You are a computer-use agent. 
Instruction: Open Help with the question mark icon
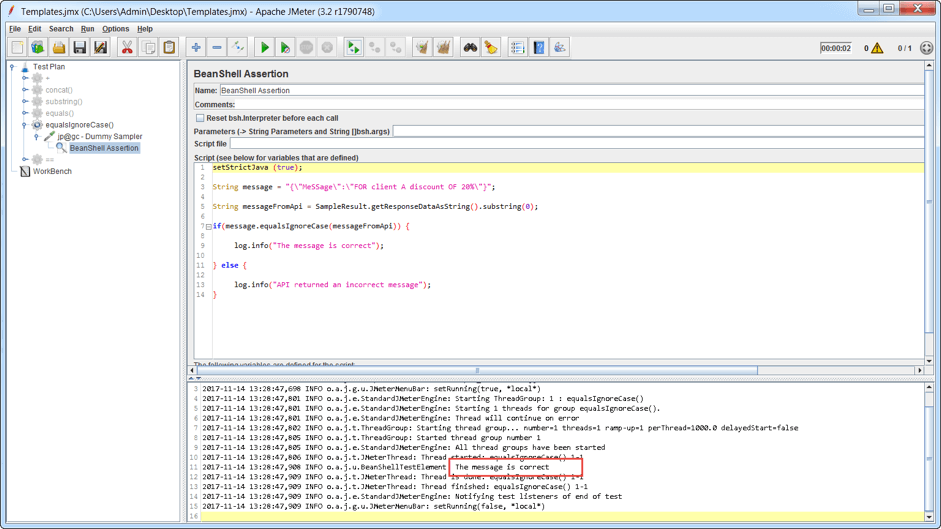pyautogui.click(x=539, y=47)
